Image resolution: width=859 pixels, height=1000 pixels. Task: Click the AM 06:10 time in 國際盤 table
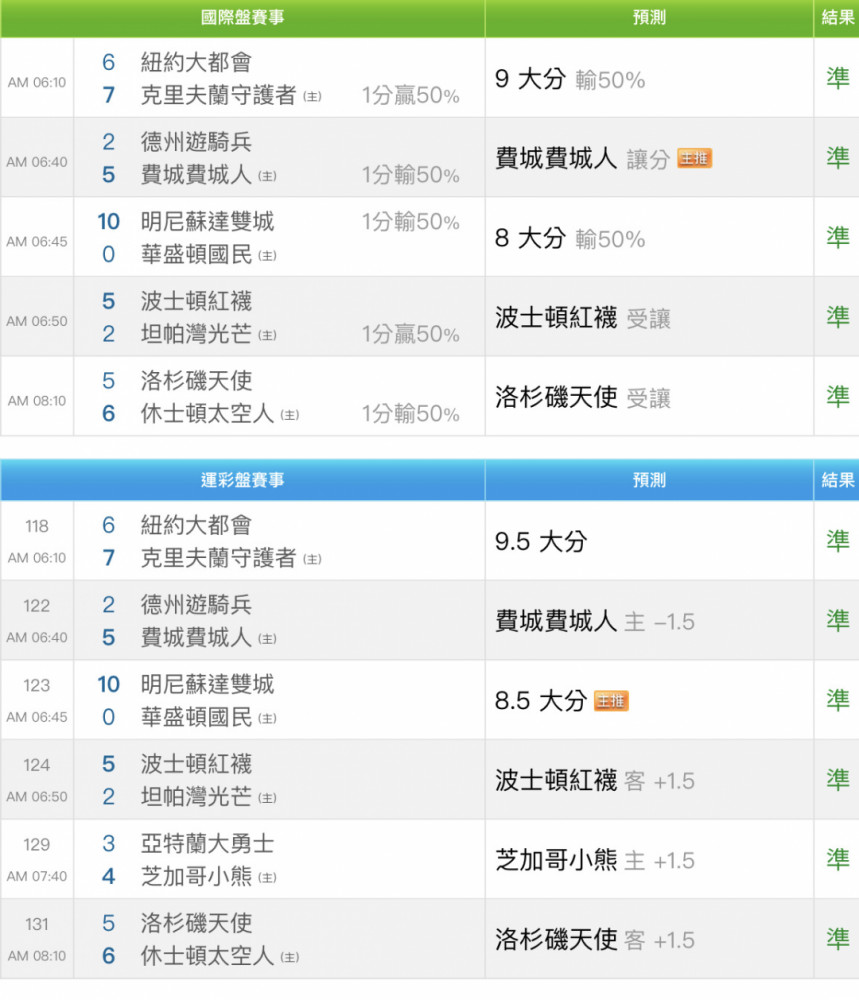point(37,82)
